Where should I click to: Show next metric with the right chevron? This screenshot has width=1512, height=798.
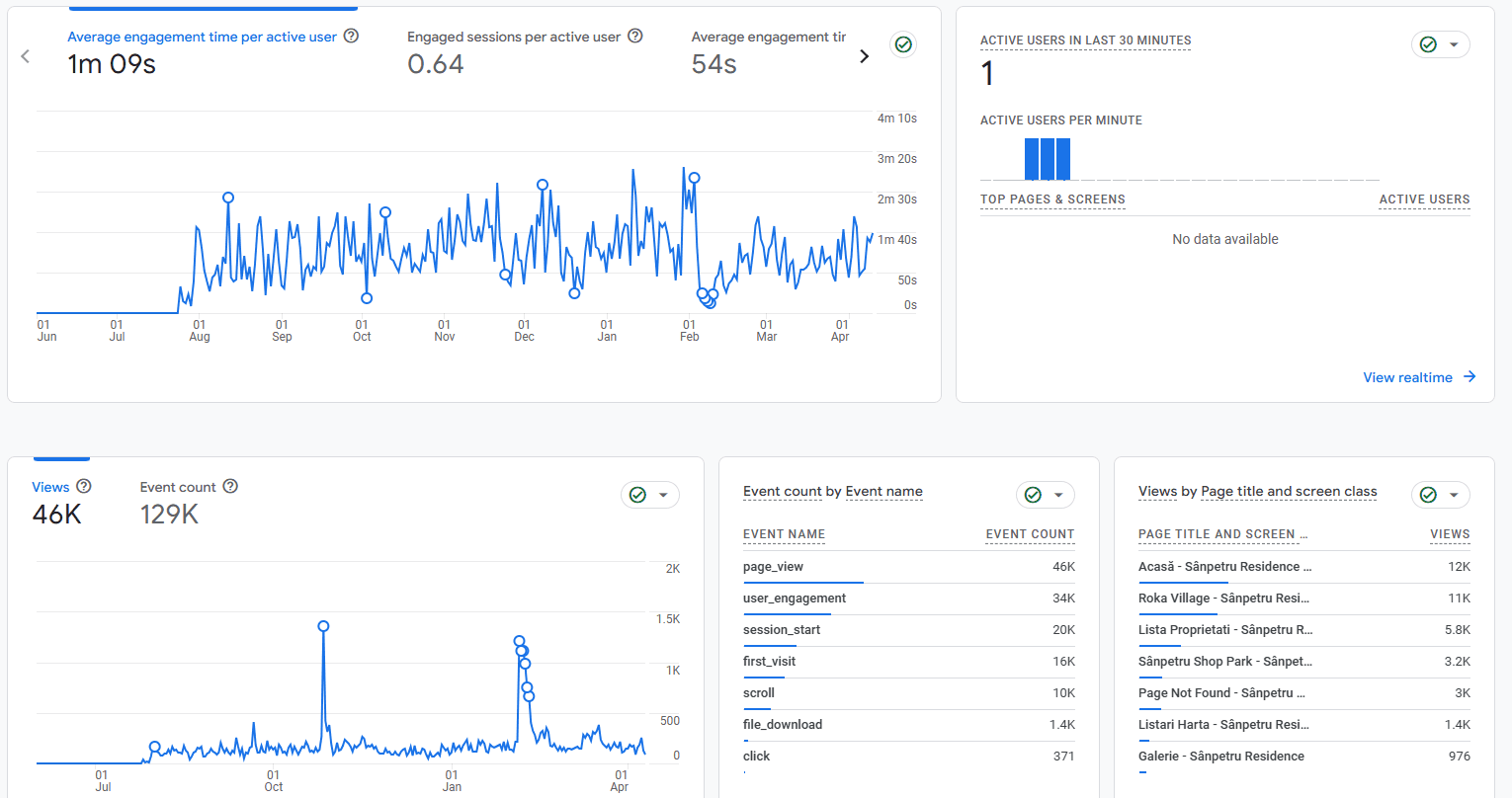coord(865,56)
